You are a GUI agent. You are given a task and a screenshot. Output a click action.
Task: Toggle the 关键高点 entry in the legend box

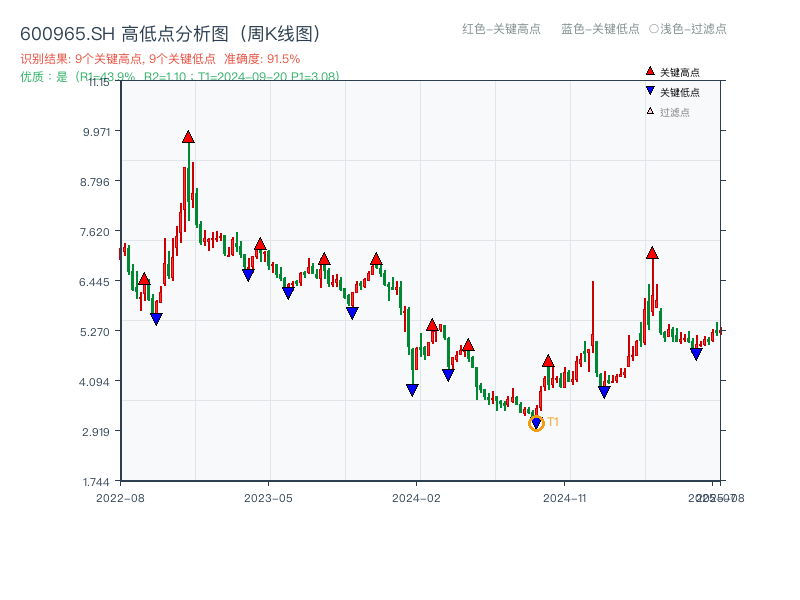[x=674, y=71]
